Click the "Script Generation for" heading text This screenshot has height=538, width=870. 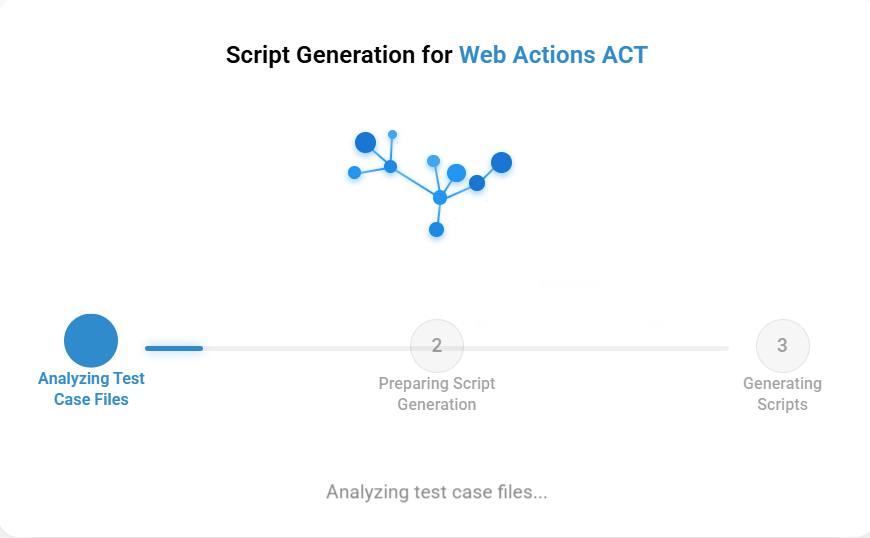point(339,55)
